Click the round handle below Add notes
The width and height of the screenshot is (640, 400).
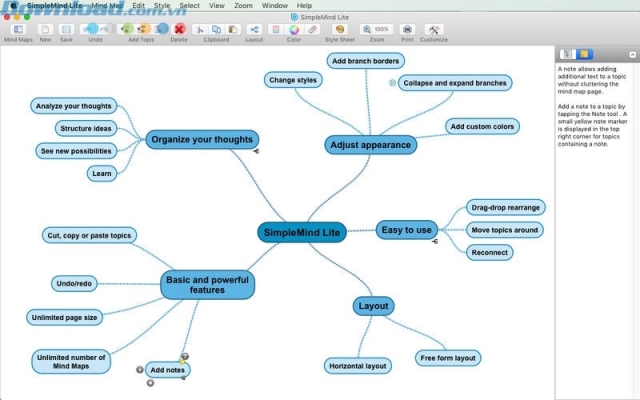(x=150, y=383)
